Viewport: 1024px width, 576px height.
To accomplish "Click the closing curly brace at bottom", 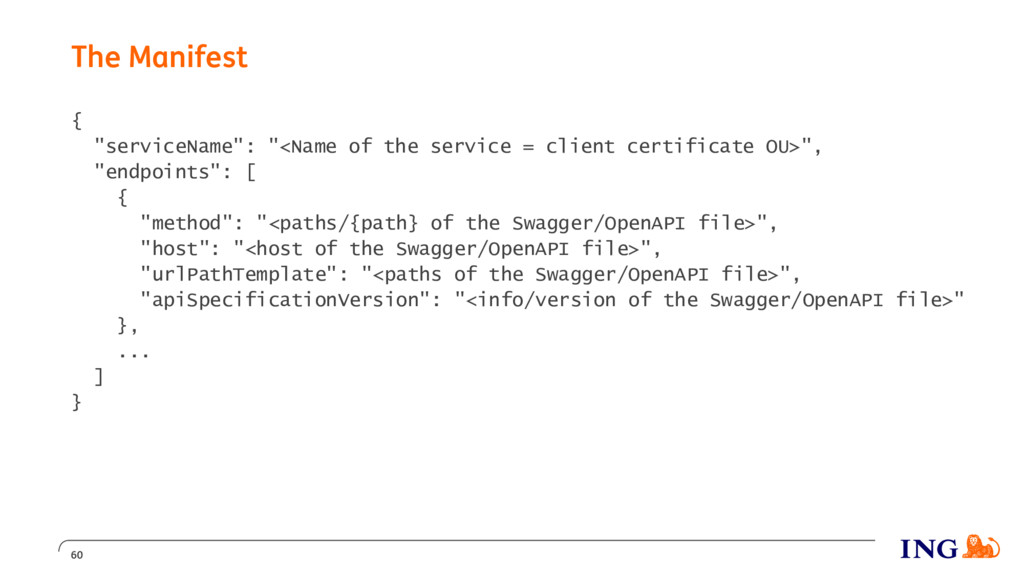I will click(77, 402).
